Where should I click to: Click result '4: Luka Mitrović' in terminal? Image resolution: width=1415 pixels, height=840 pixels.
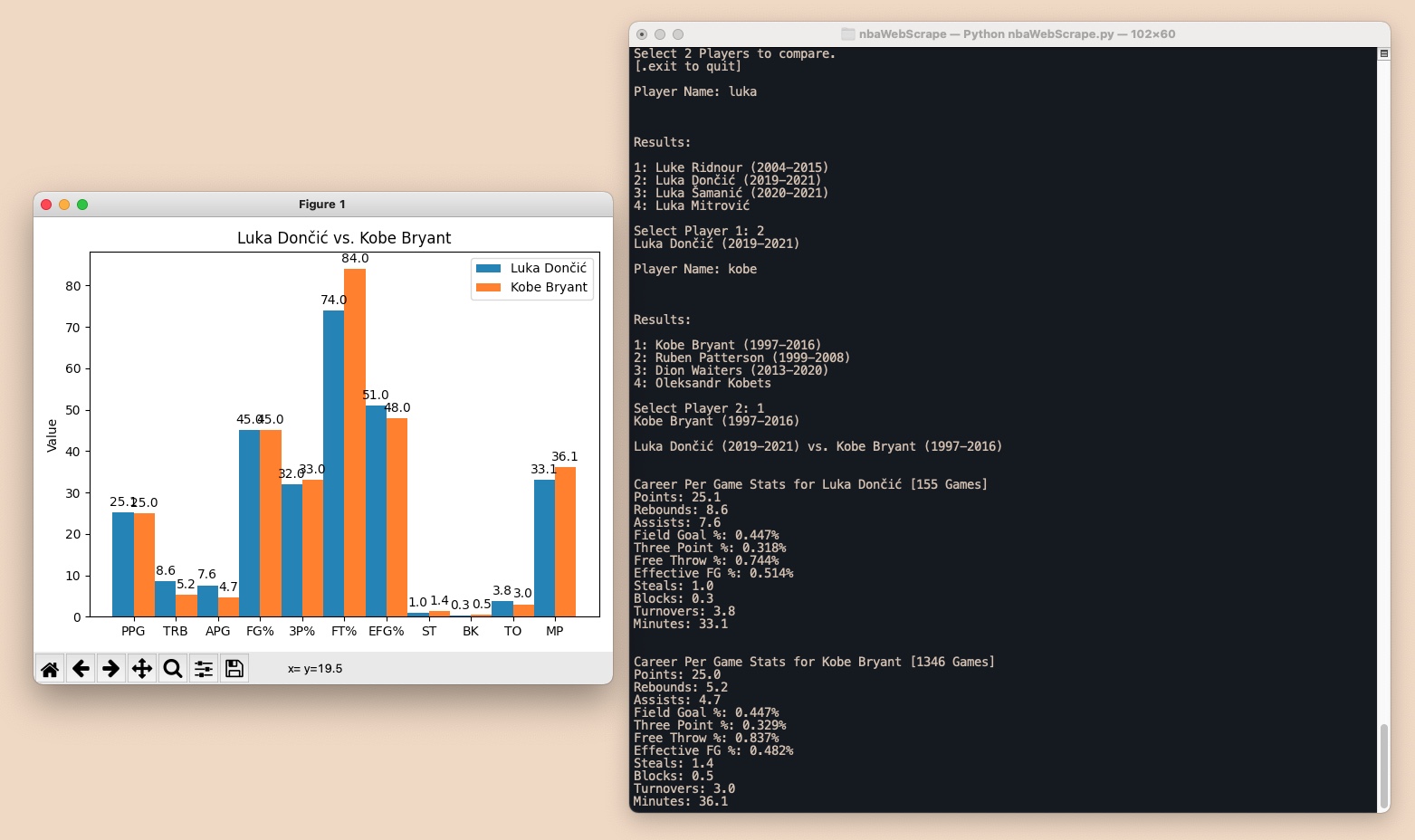coord(692,205)
